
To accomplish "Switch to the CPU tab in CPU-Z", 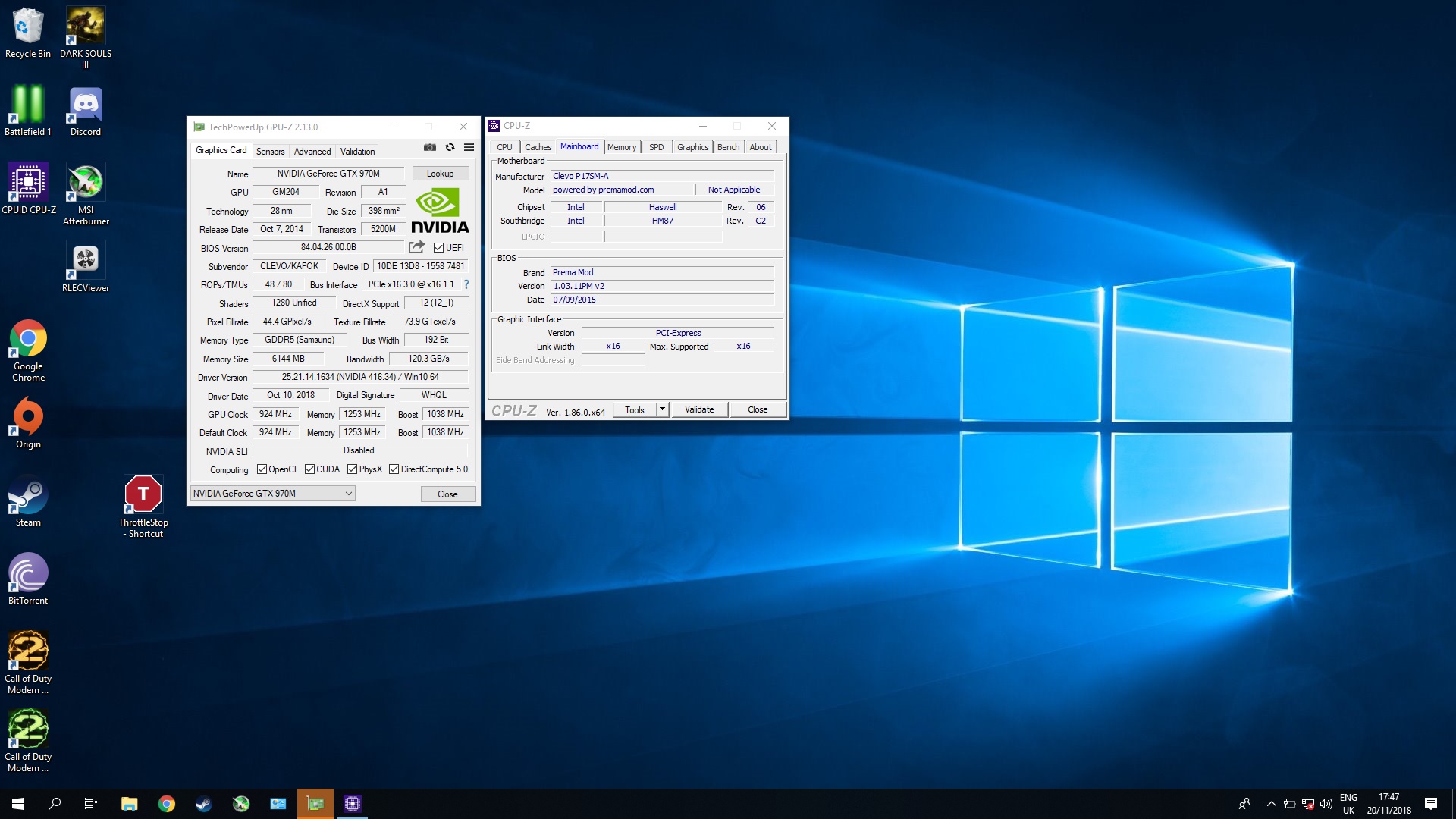I will 504,147.
